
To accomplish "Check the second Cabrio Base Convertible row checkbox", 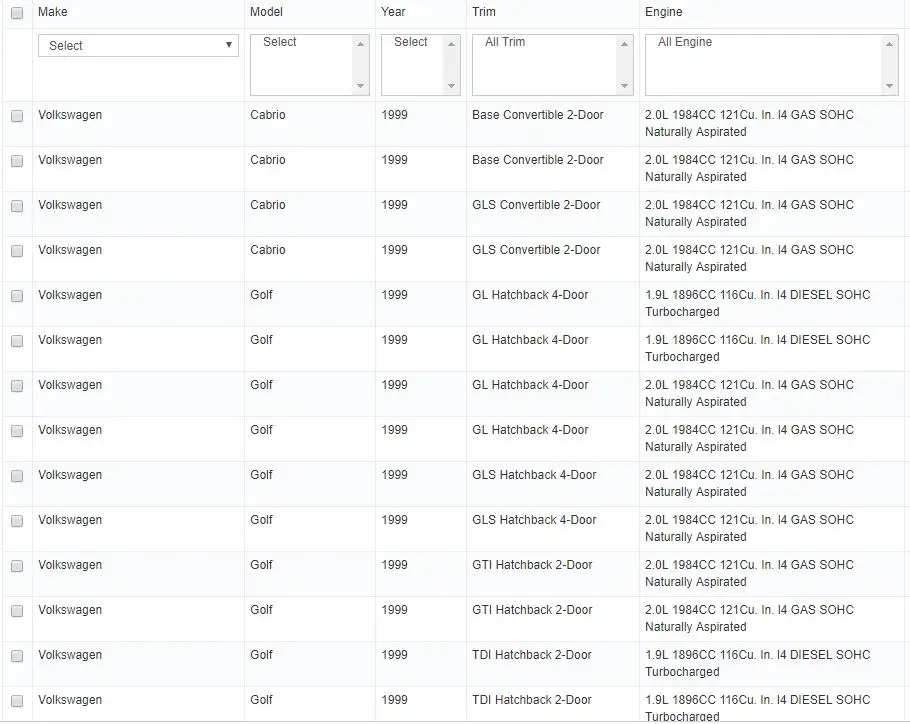I will [x=17, y=161].
